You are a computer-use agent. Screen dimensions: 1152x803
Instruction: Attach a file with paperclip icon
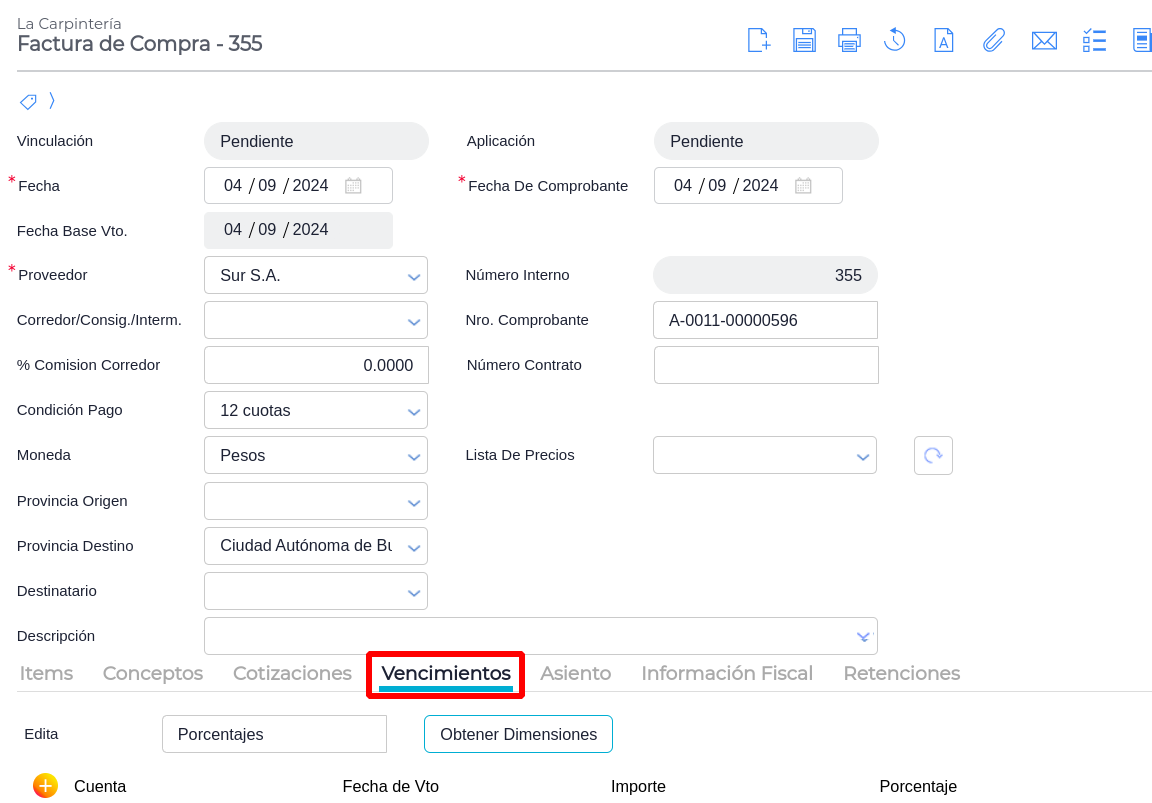(993, 40)
